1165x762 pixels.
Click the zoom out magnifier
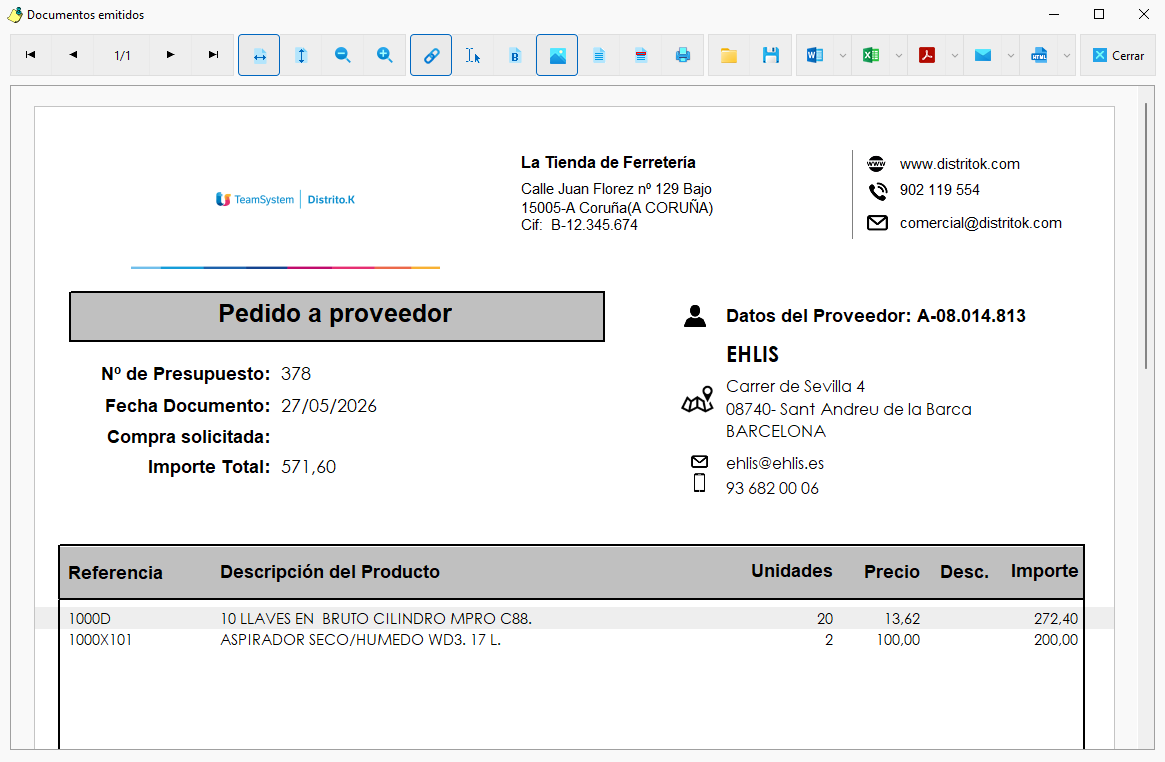(x=343, y=55)
